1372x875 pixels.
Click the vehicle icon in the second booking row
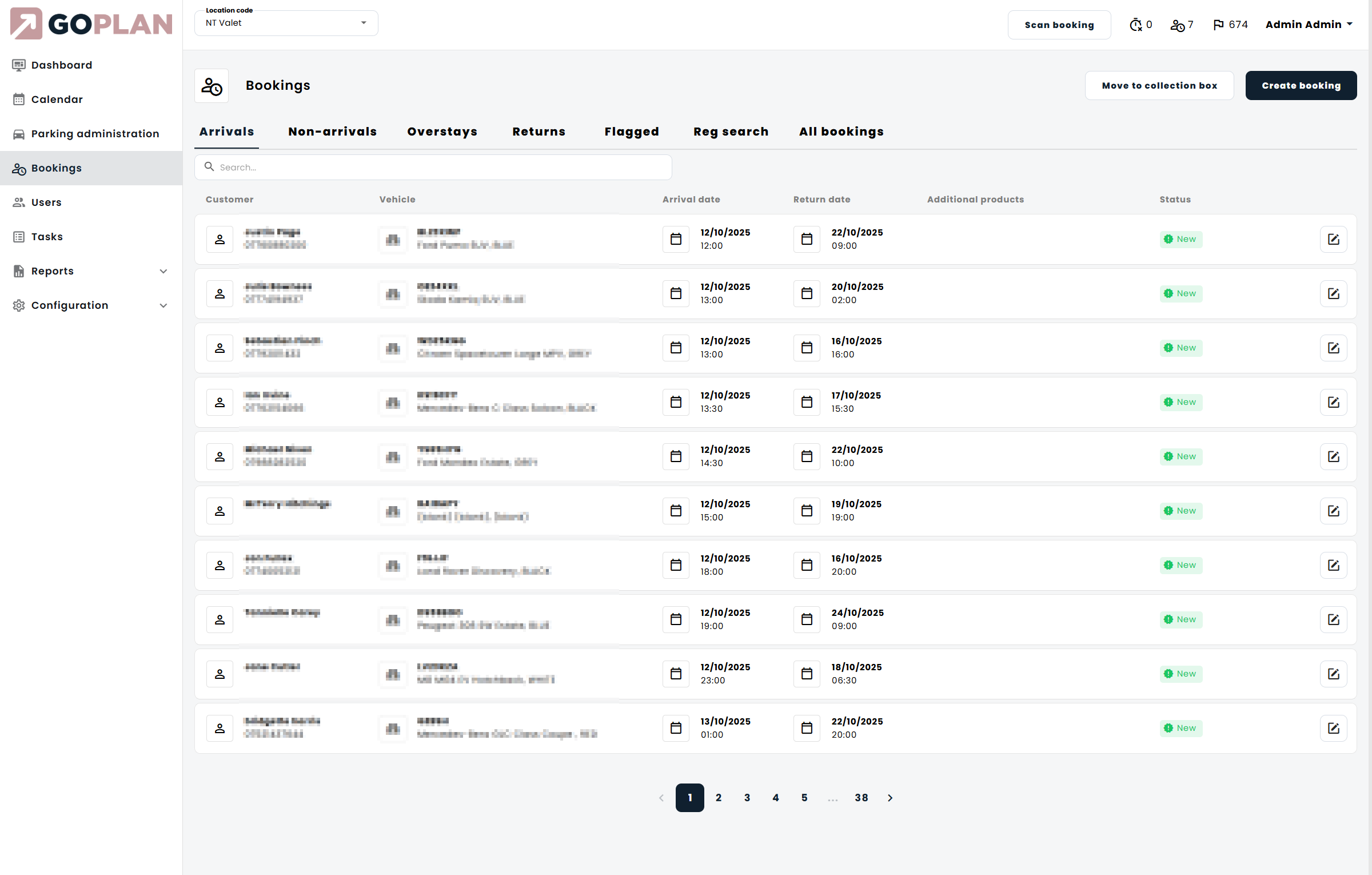tap(393, 293)
